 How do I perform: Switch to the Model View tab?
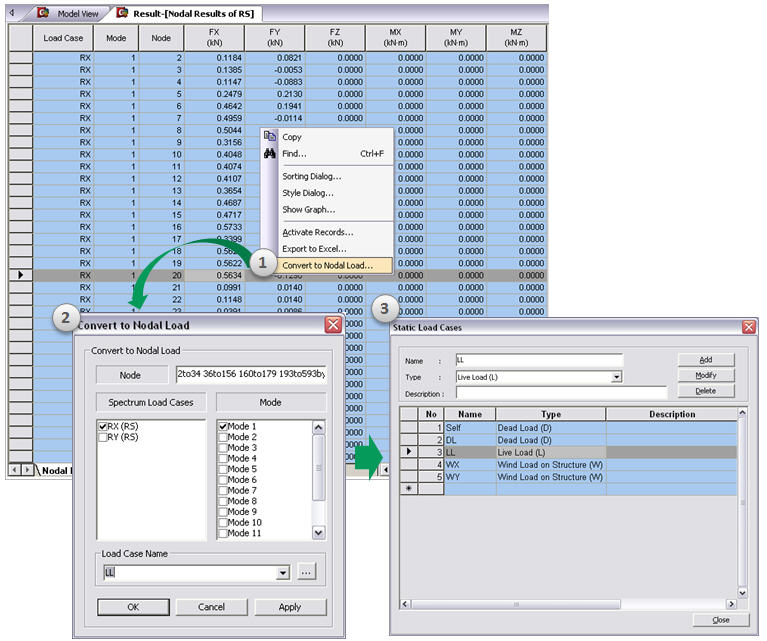[74, 13]
